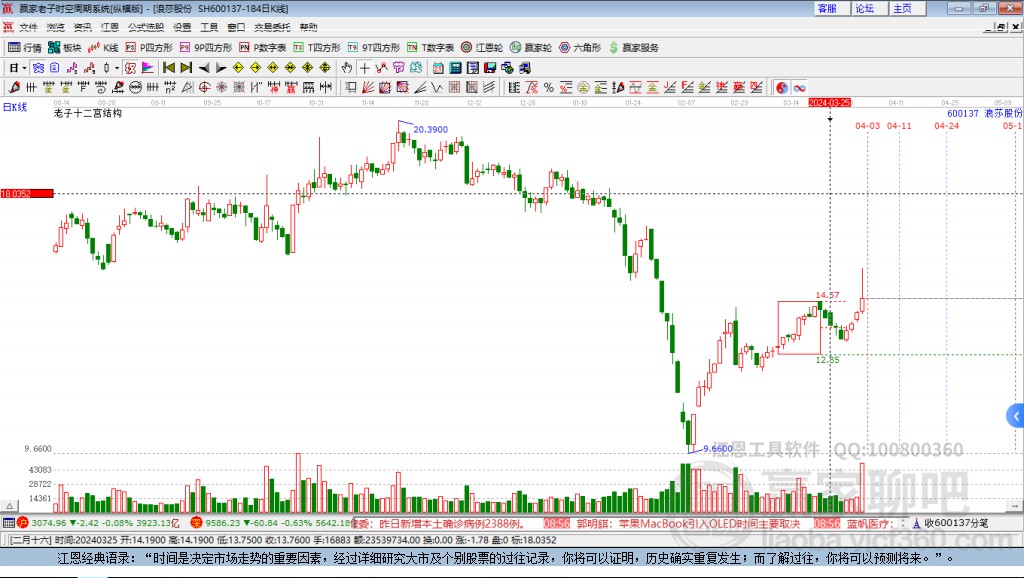Open the 窗口 menu
Image resolution: width=1024 pixels, height=578 pixels.
(x=236, y=27)
